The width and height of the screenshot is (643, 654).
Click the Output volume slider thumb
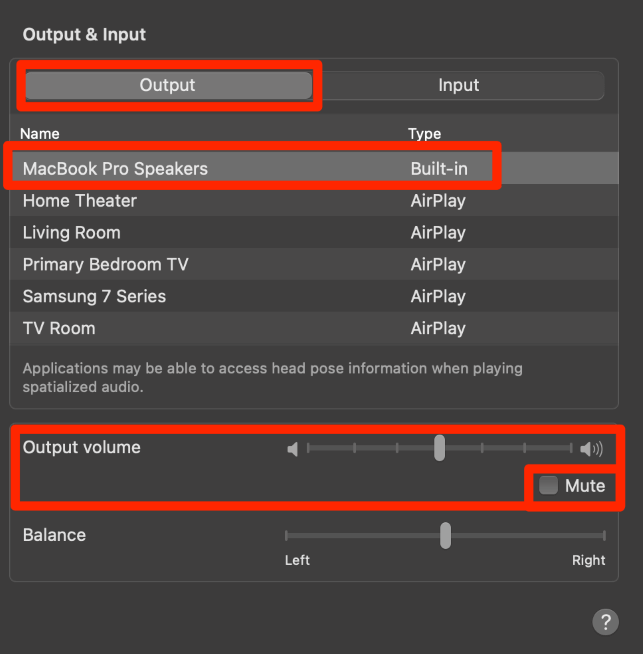439,448
